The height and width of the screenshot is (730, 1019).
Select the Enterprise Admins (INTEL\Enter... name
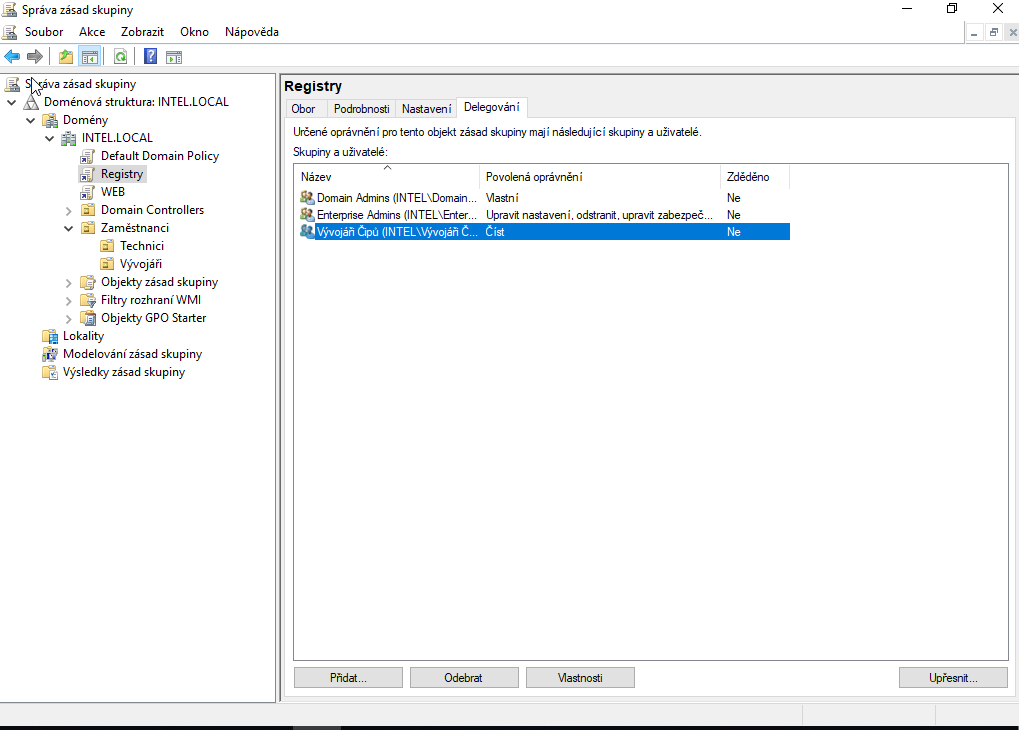[396, 215]
